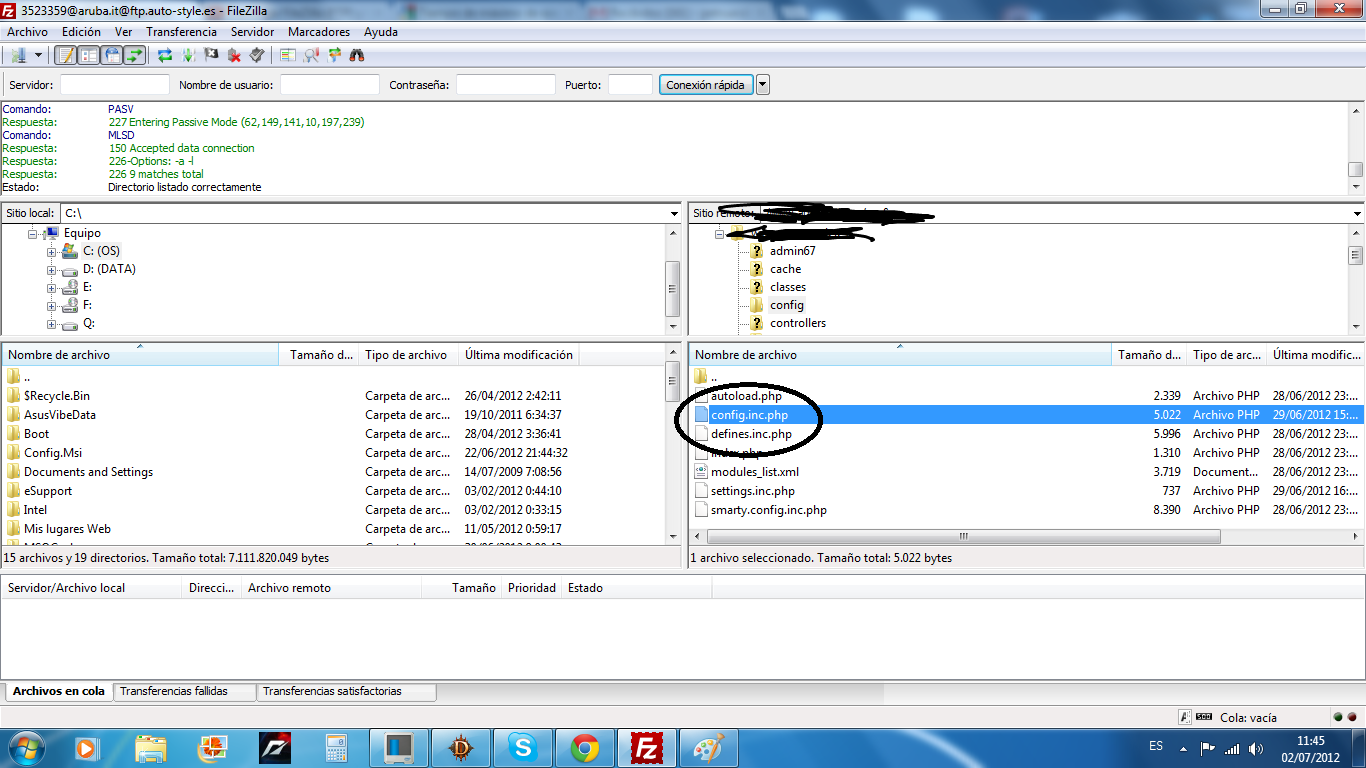
Task: Focus the Contraseña input field
Action: pyautogui.click(x=506, y=85)
